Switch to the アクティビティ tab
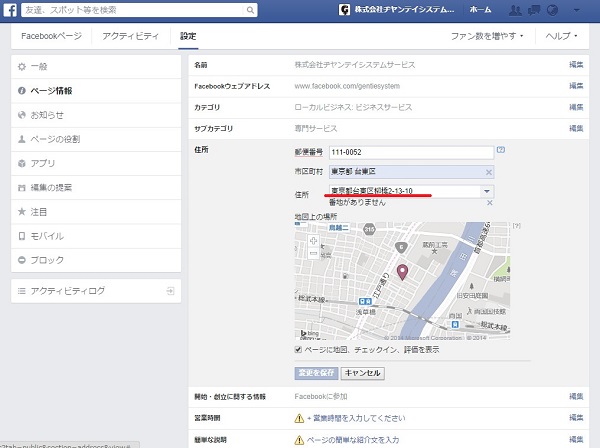The width and height of the screenshot is (600, 448). [130, 36]
